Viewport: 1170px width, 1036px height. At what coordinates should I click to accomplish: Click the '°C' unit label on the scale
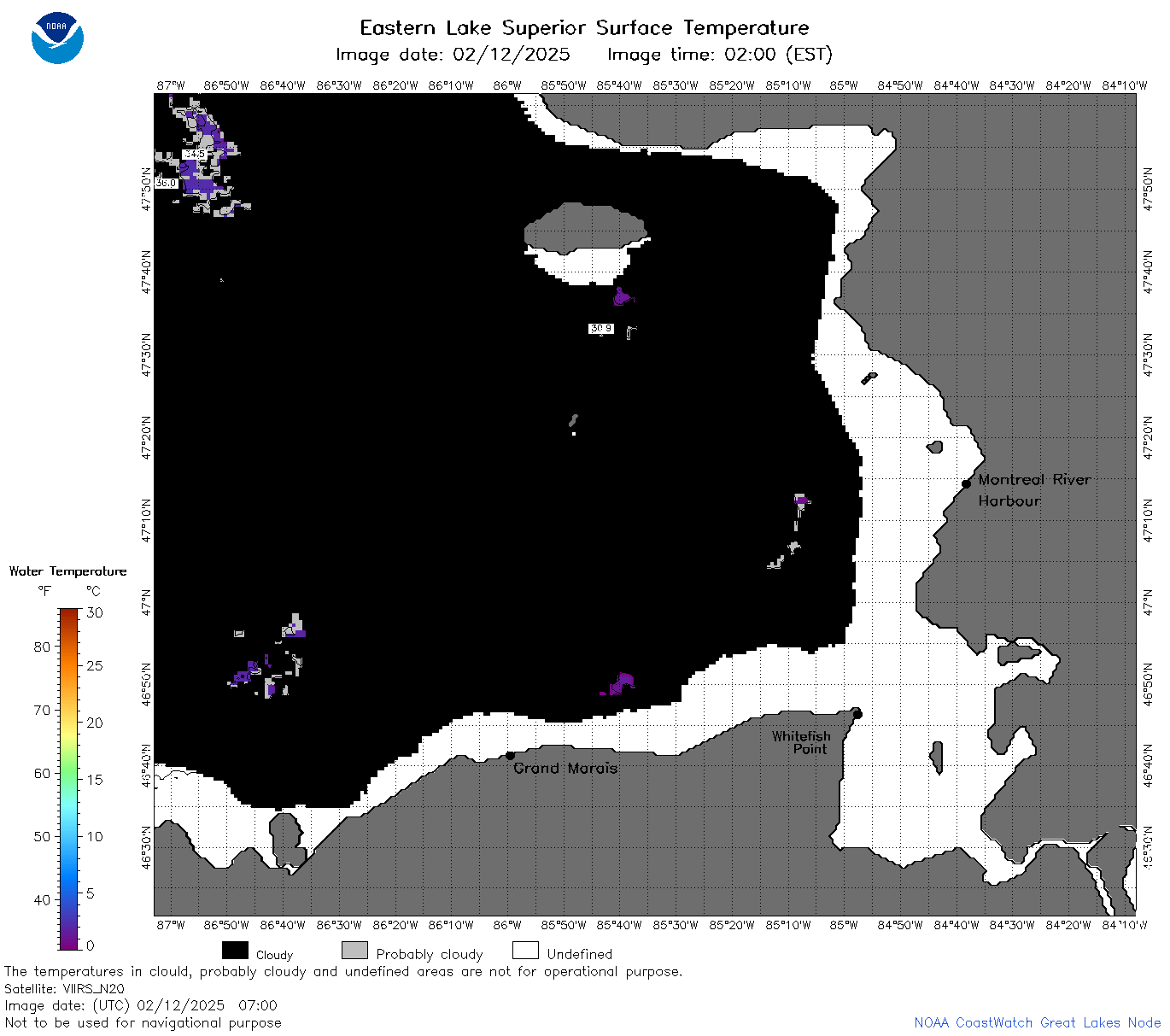point(93,591)
